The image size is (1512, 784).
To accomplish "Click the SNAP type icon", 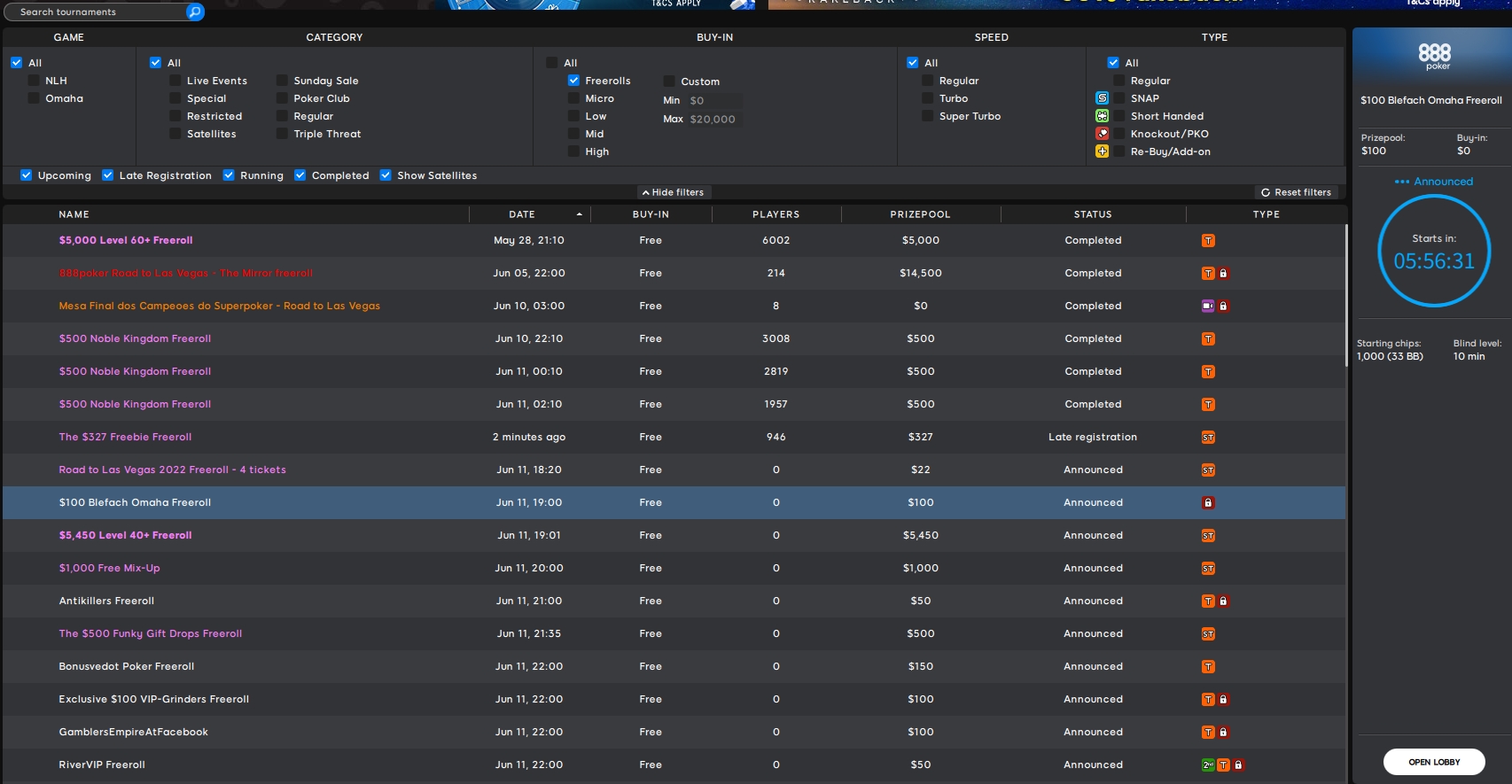I will pos(1102,98).
